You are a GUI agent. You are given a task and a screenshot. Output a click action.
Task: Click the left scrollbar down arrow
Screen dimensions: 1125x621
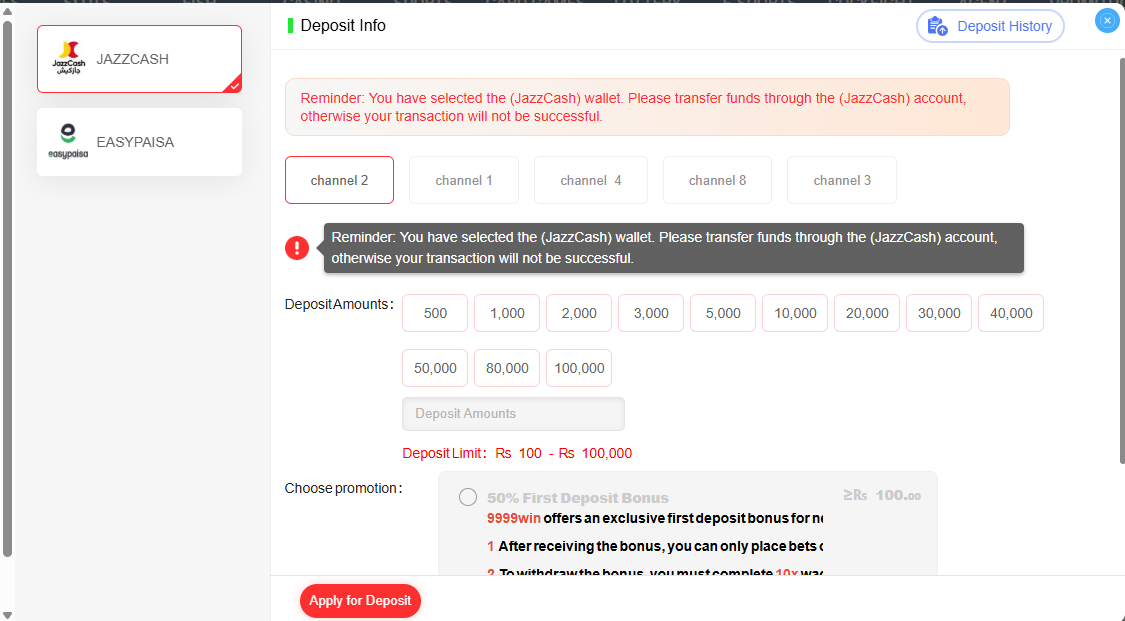coord(7,615)
